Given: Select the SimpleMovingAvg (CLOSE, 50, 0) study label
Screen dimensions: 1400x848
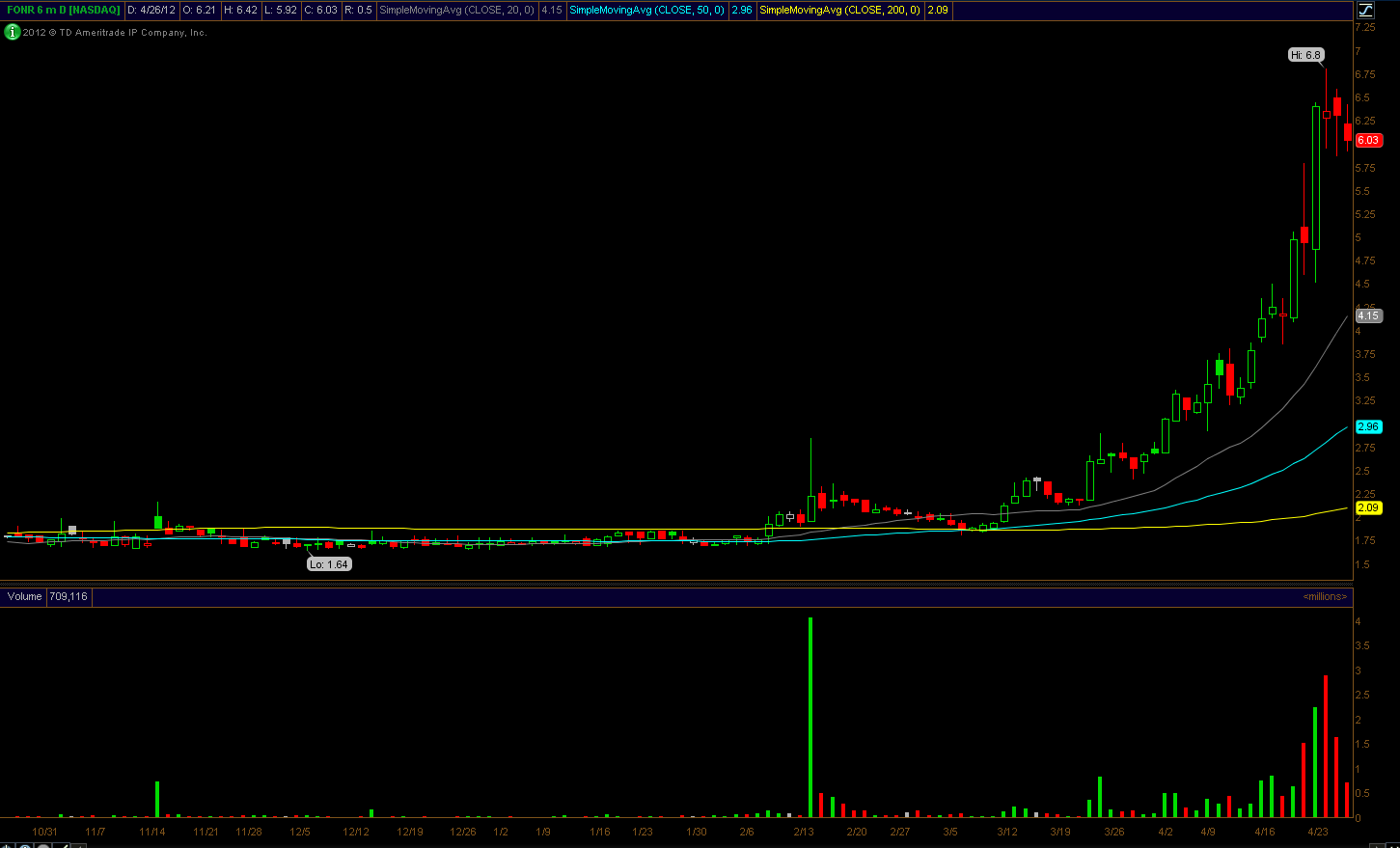Looking at the screenshot, I should coord(646,10).
